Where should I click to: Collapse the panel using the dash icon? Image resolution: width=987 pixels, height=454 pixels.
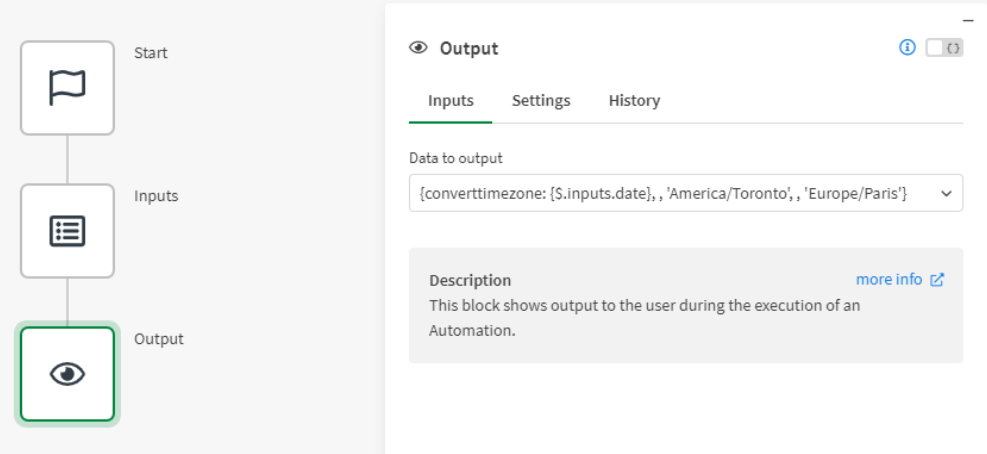pos(967,20)
